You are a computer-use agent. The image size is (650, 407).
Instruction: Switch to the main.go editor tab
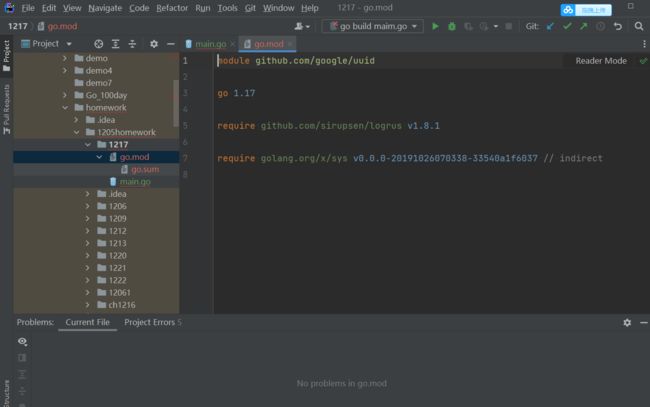[210, 44]
